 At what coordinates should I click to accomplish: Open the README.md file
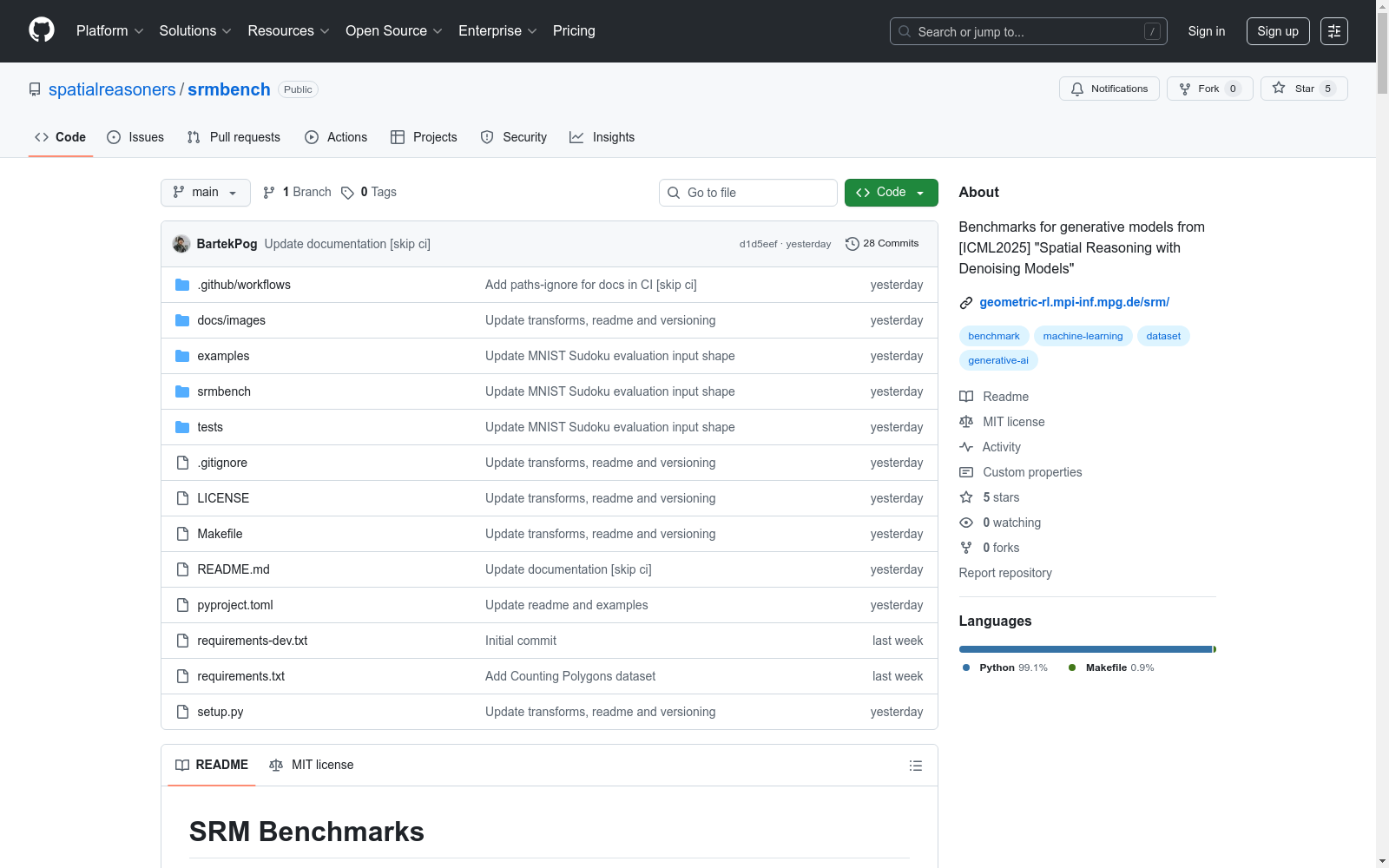234,569
